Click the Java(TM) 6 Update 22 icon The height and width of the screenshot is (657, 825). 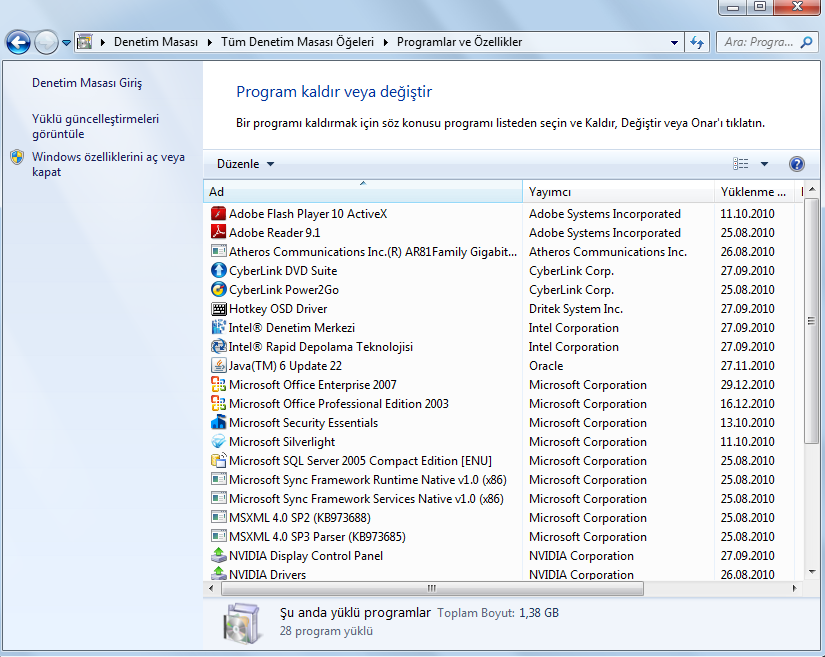218,365
